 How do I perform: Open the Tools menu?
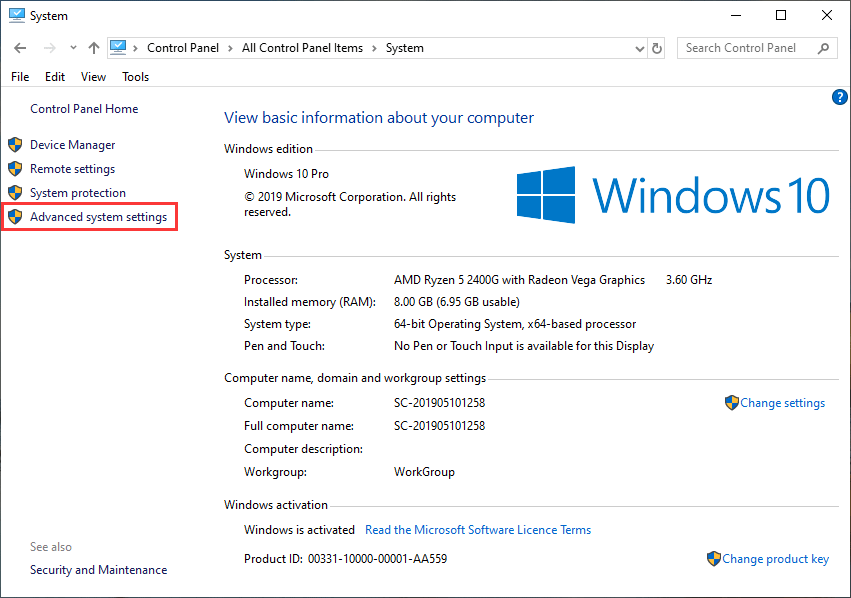[x=135, y=77]
